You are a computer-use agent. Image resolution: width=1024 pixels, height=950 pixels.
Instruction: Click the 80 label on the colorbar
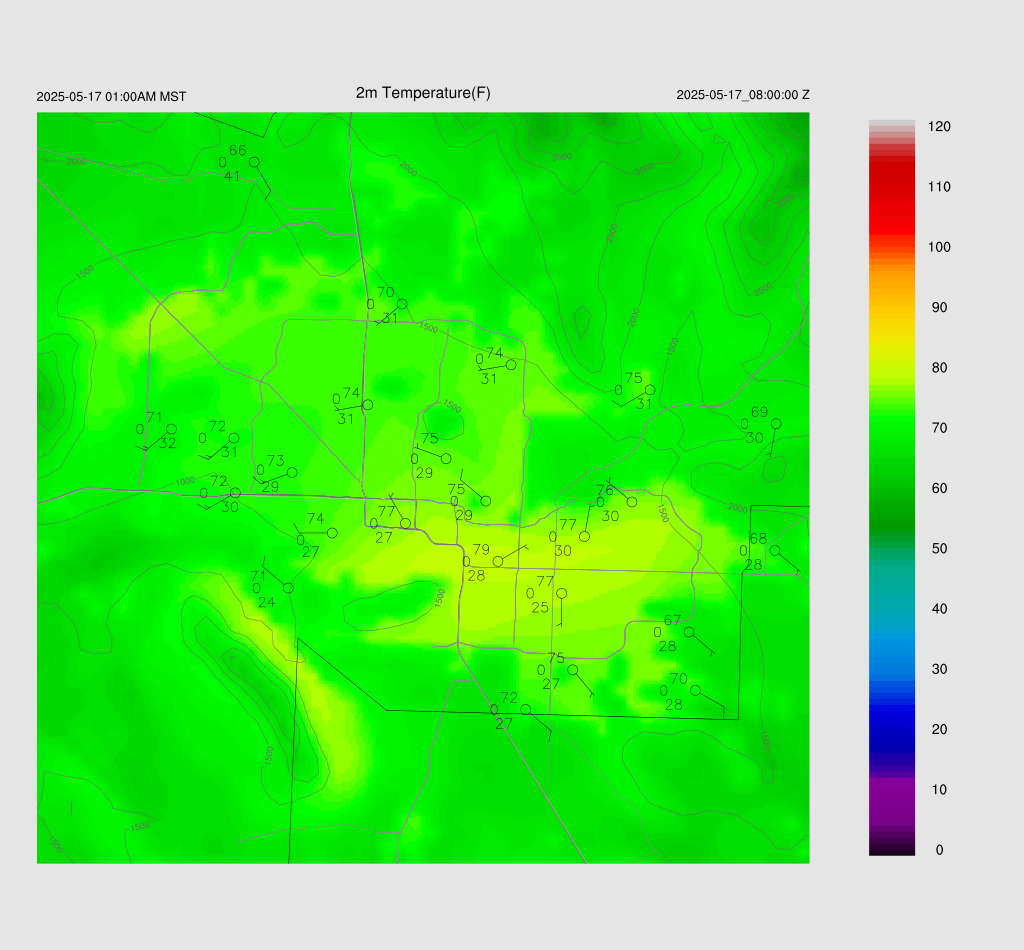[x=939, y=368]
